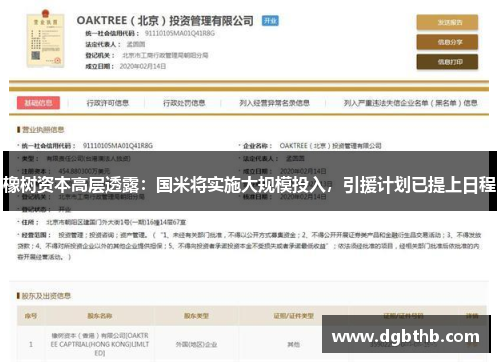Viewport: 500px width, 362px height.
Task: Click the 经营范围 description paragraph
Action: click(x=249, y=246)
